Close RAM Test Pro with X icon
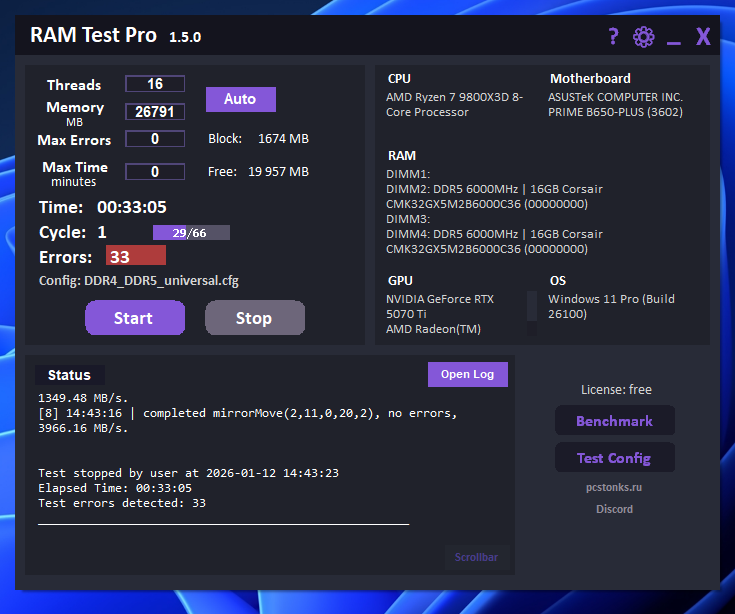Viewport: 735px width, 614px height. coord(703,37)
